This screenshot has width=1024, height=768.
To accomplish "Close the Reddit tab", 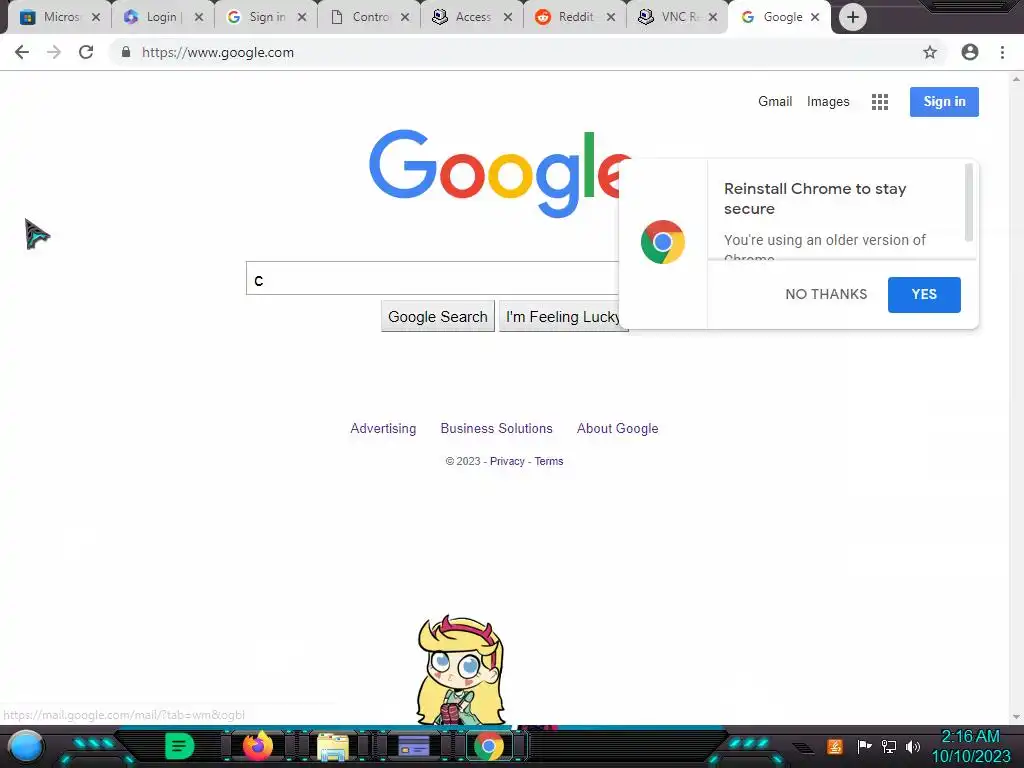I will 611,17.
